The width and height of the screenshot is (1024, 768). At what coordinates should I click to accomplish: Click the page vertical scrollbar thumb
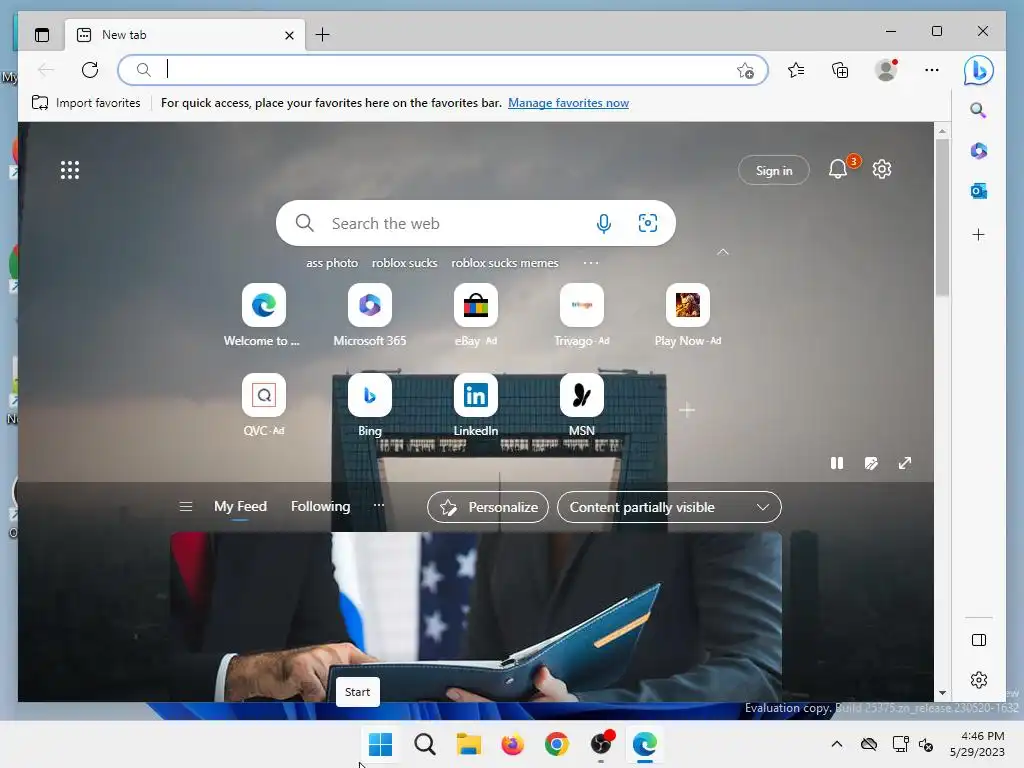pyautogui.click(x=942, y=217)
